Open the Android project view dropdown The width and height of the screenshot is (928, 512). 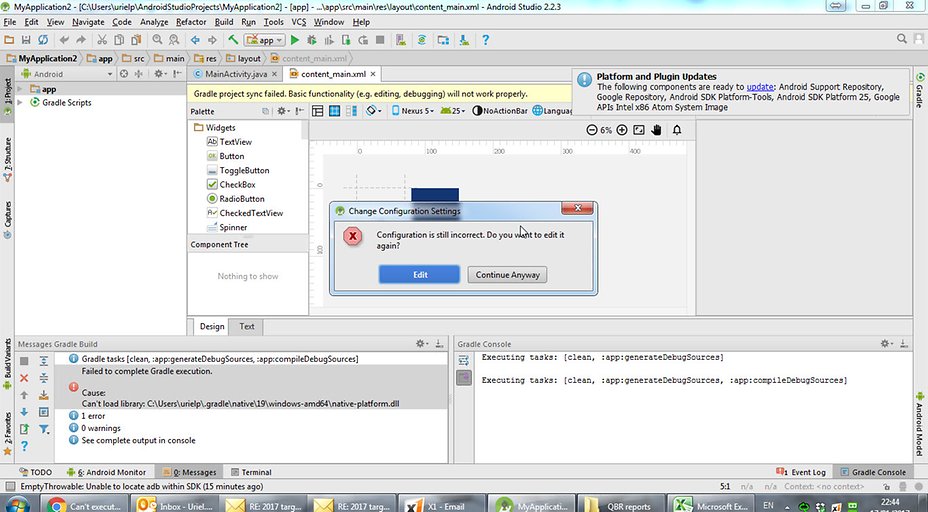coord(66,74)
